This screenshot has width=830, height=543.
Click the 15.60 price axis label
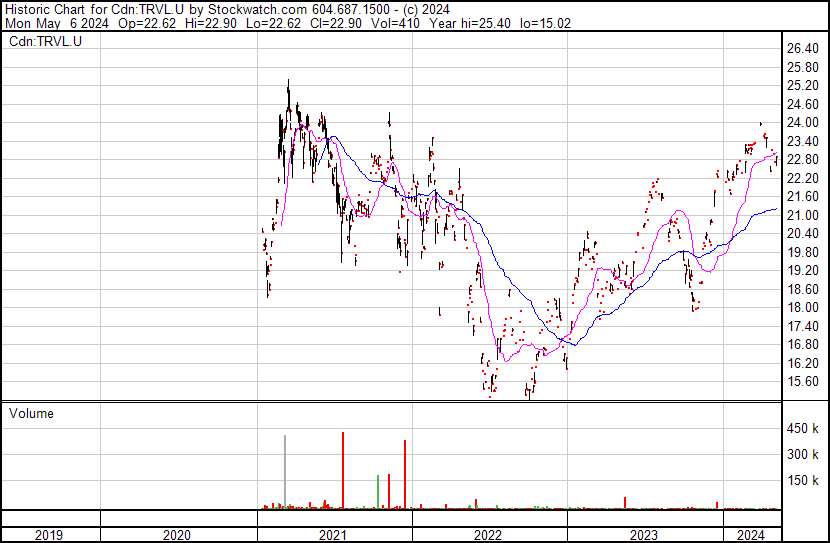point(802,382)
